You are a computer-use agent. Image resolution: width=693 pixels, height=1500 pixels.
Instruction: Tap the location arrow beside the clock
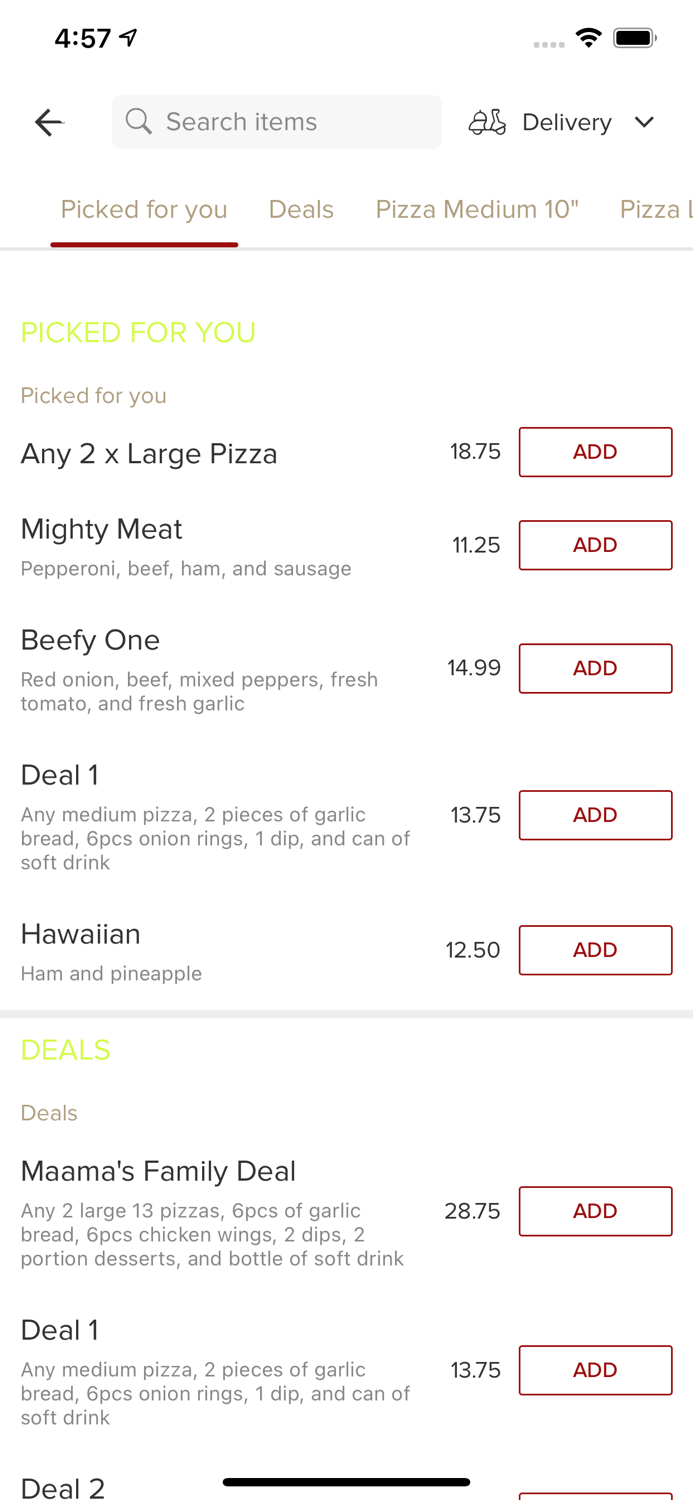(x=127, y=36)
